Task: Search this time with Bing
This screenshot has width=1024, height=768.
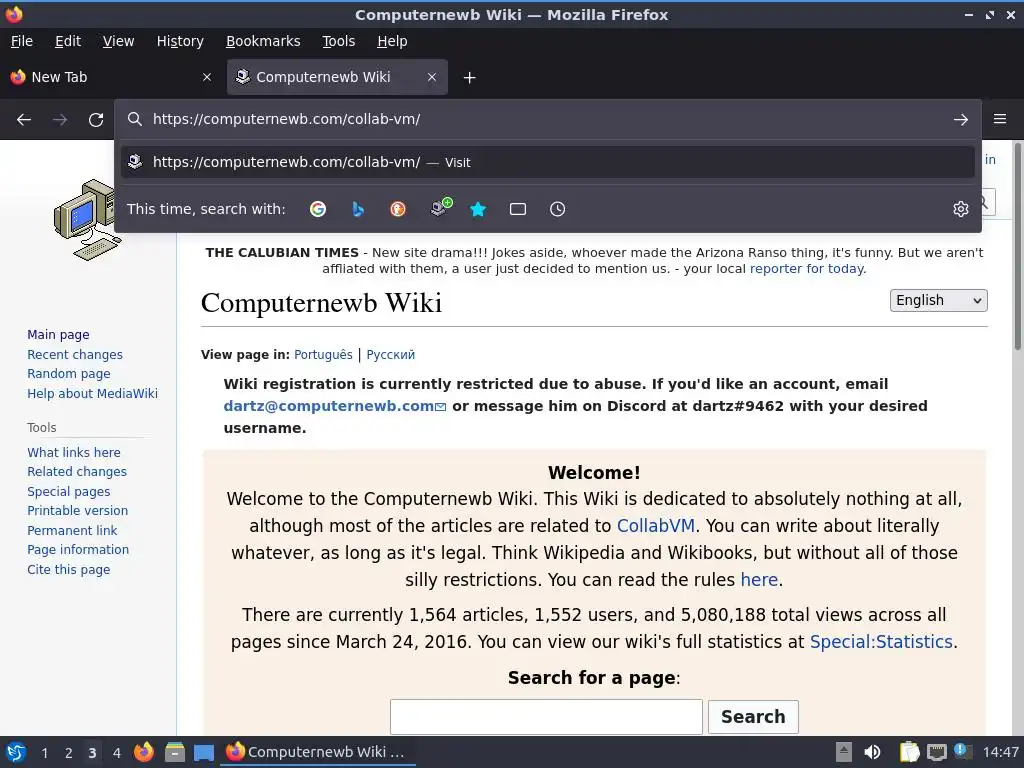Action: (358, 209)
